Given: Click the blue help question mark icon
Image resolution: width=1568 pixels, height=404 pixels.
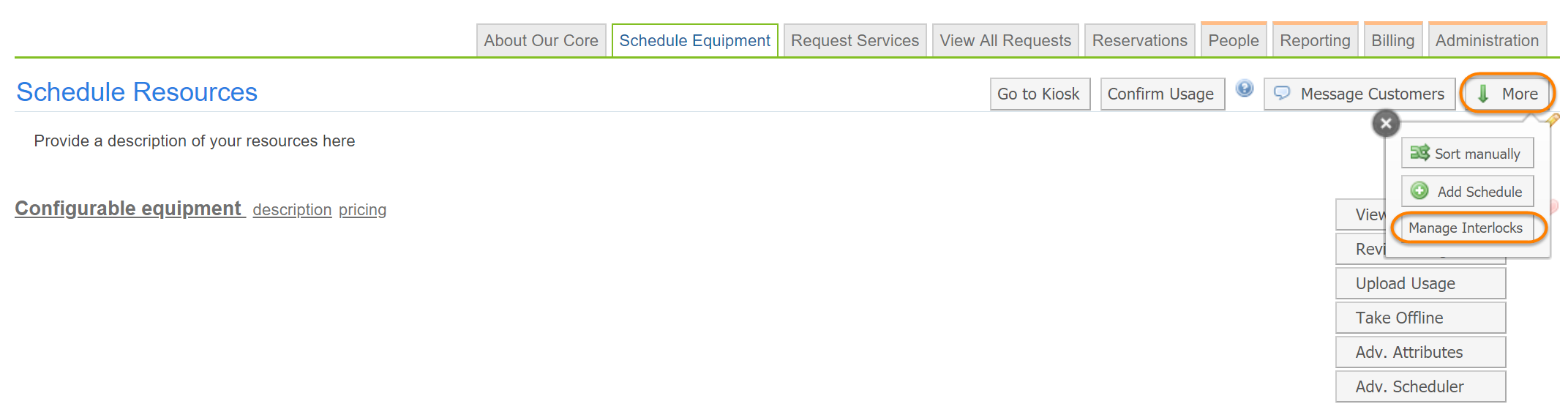Looking at the screenshot, I should (1244, 89).
